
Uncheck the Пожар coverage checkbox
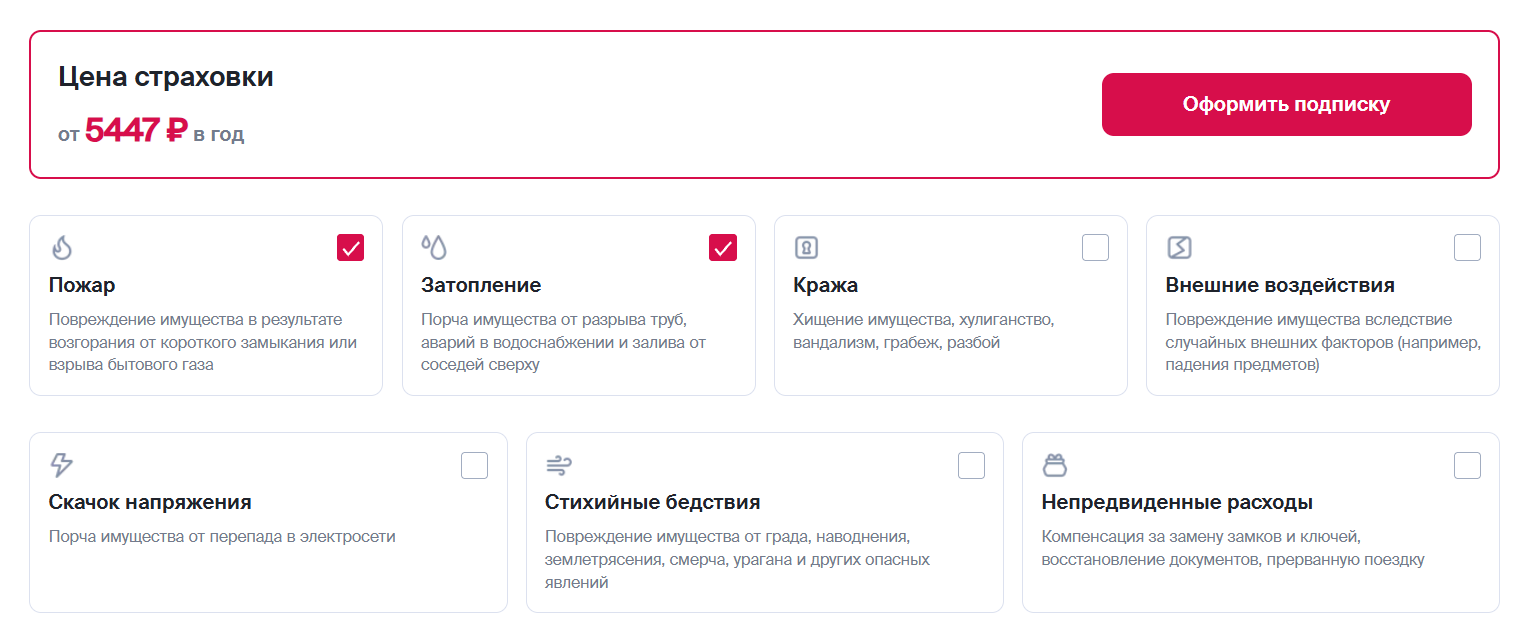click(x=350, y=247)
